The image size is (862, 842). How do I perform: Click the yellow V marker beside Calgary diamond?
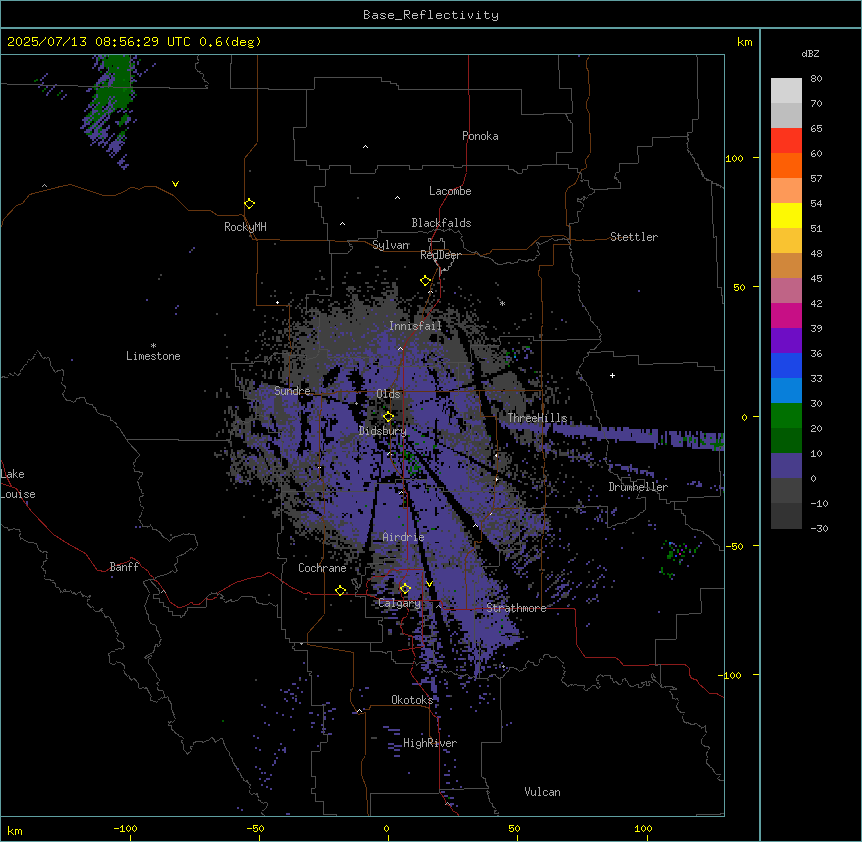(x=429, y=584)
